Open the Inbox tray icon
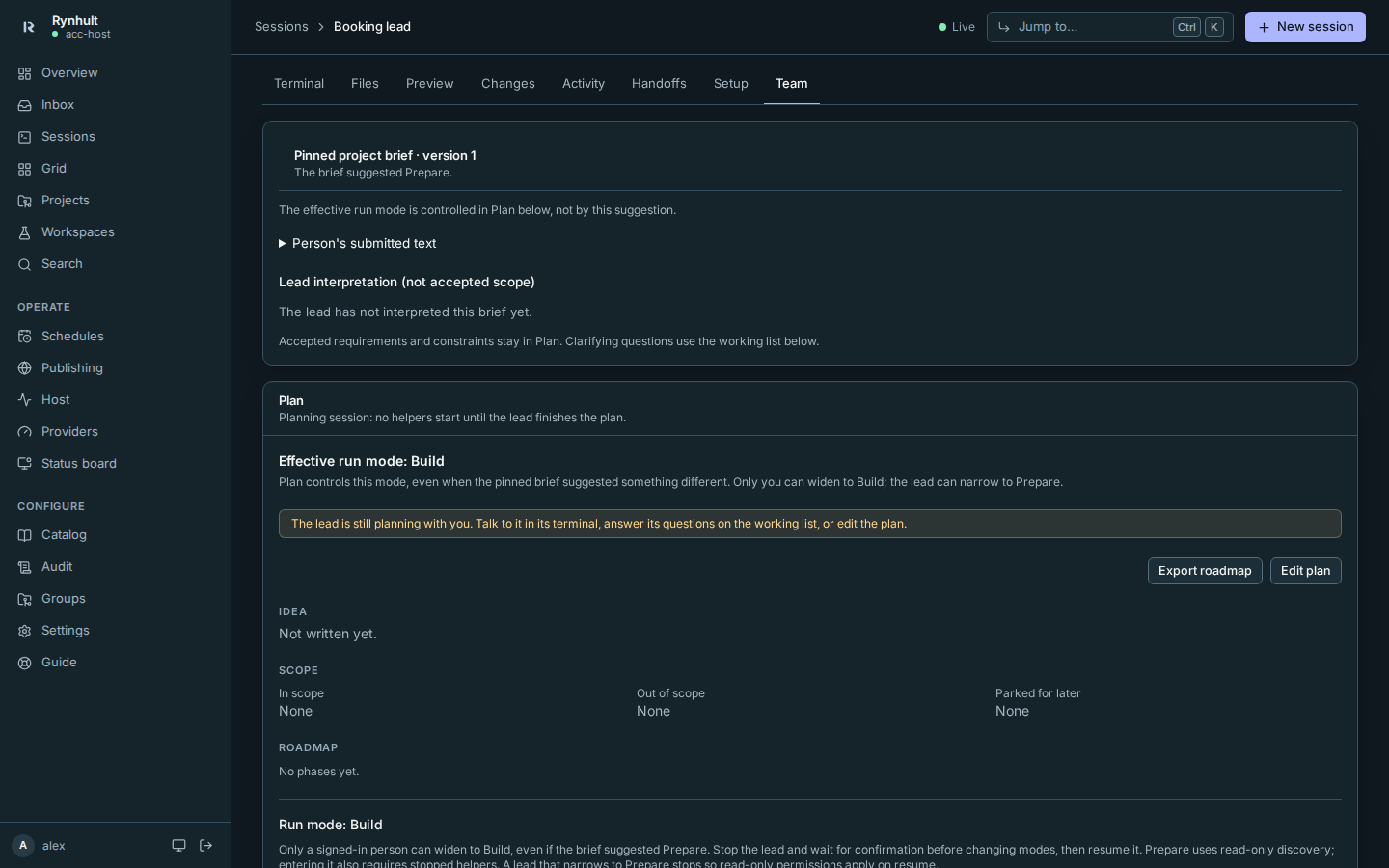Image resolution: width=1389 pixels, height=868 pixels. (x=24, y=105)
